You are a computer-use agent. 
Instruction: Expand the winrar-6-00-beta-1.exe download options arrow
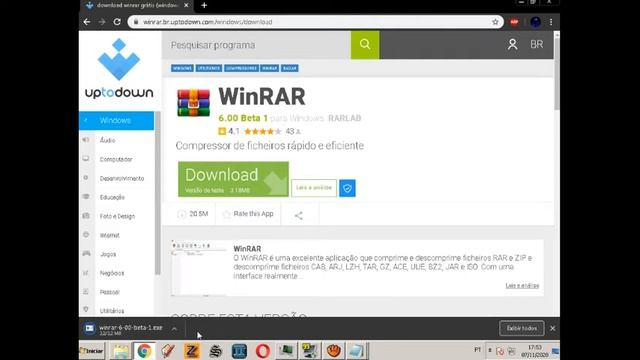point(174,329)
